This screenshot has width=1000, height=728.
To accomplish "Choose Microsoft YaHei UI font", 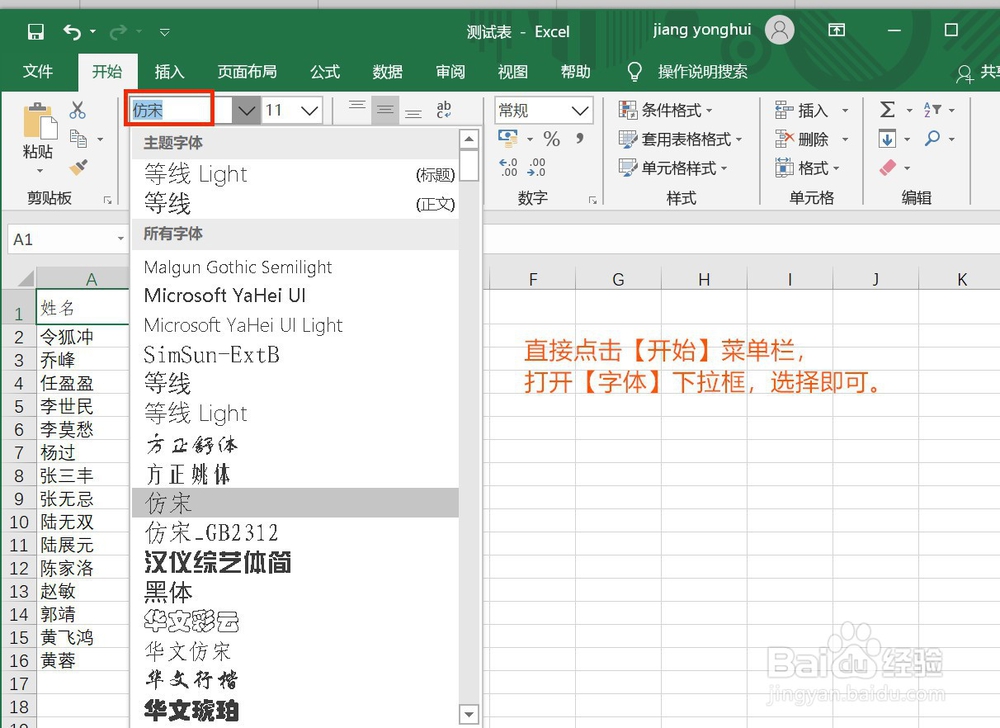I will point(295,296).
